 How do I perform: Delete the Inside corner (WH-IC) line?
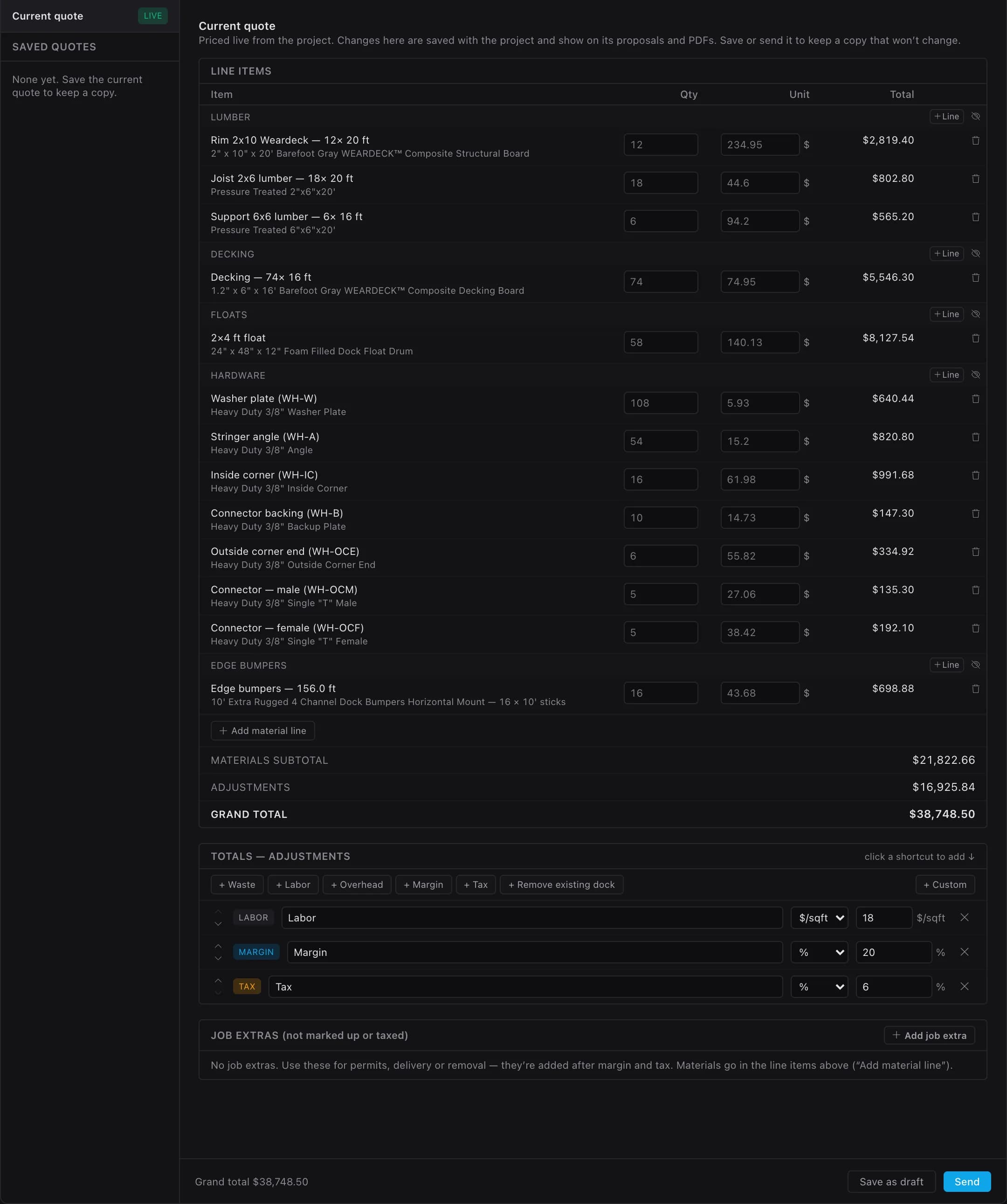pos(975,475)
